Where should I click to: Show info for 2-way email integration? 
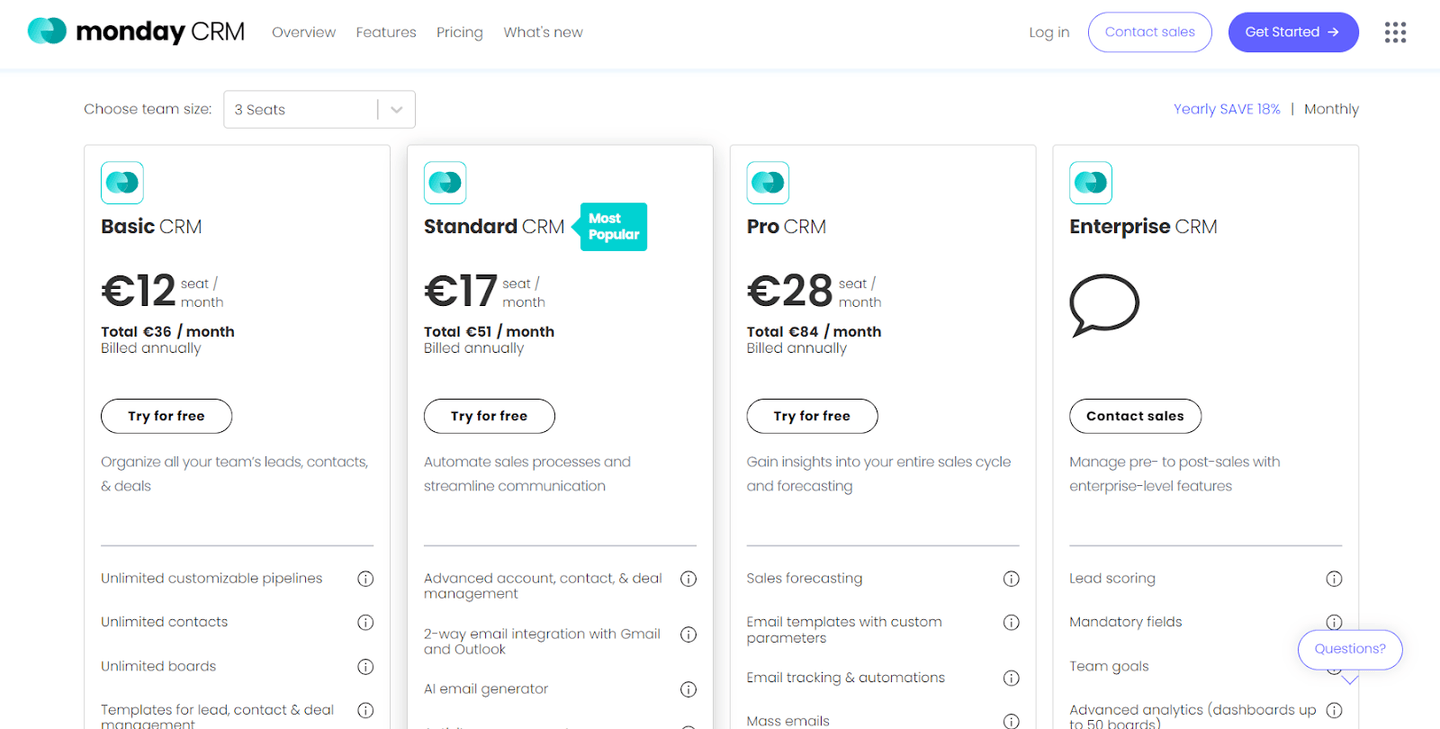click(x=689, y=634)
